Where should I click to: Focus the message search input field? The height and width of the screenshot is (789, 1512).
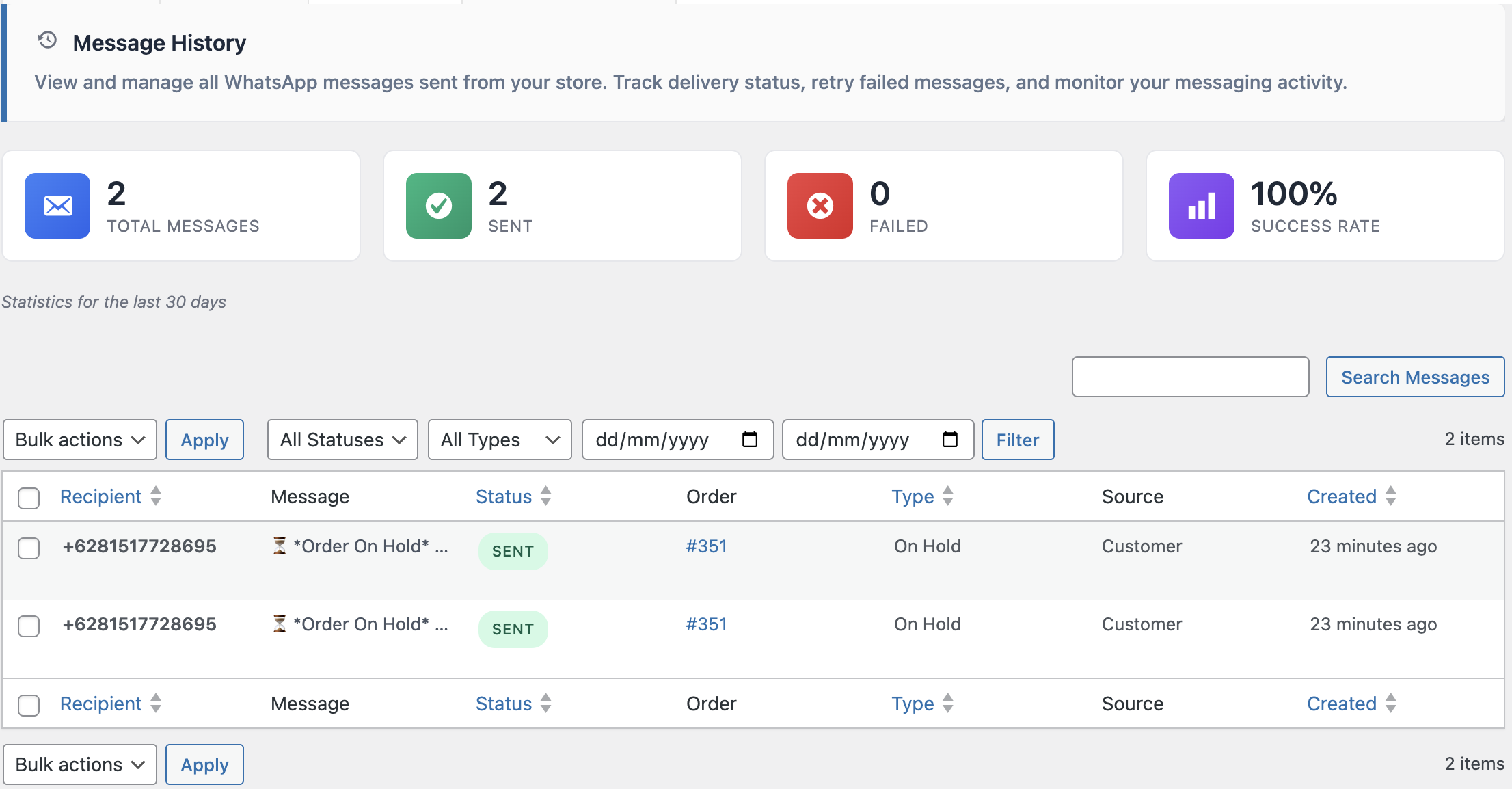tap(1190, 377)
